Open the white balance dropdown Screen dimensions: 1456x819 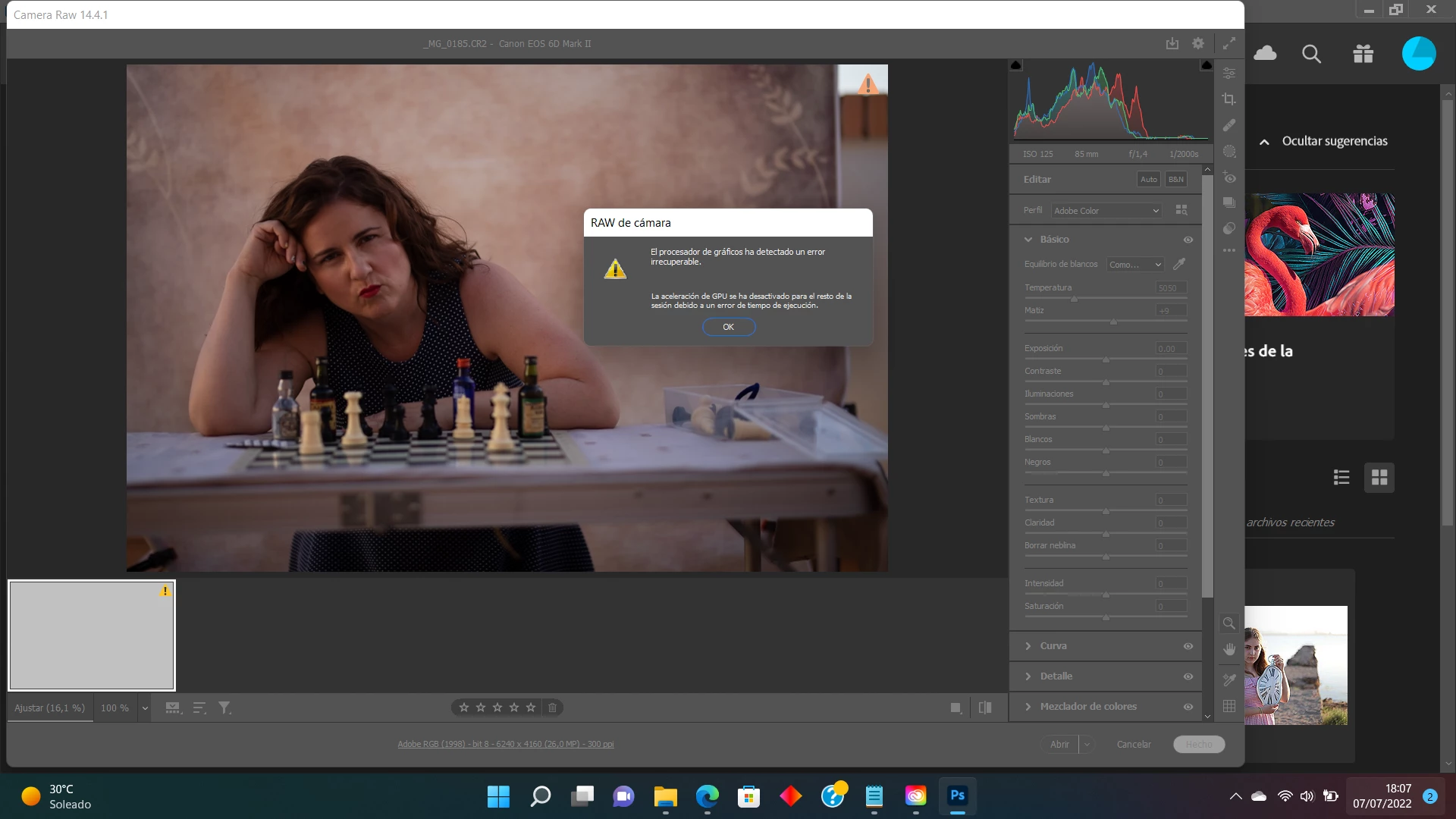coord(1135,265)
